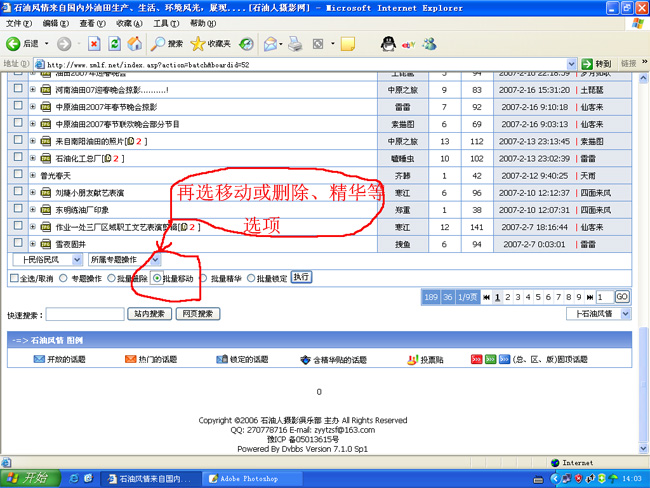
Task: Go to page 5 in pager
Action: tap(538, 297)
